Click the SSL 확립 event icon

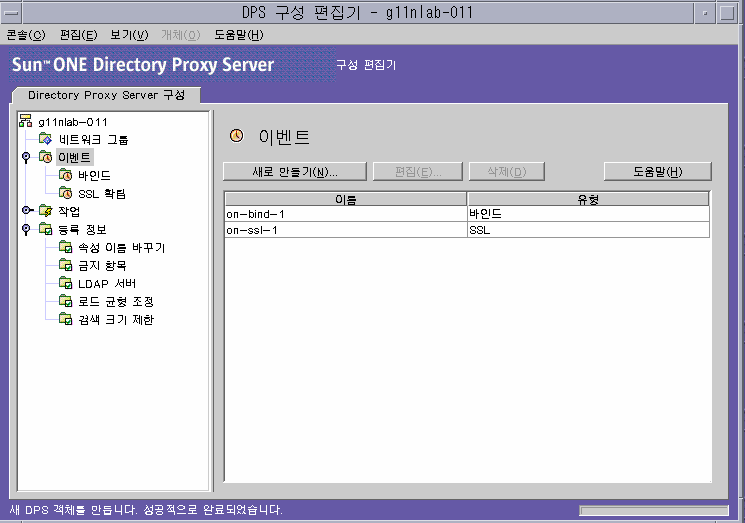65,193
